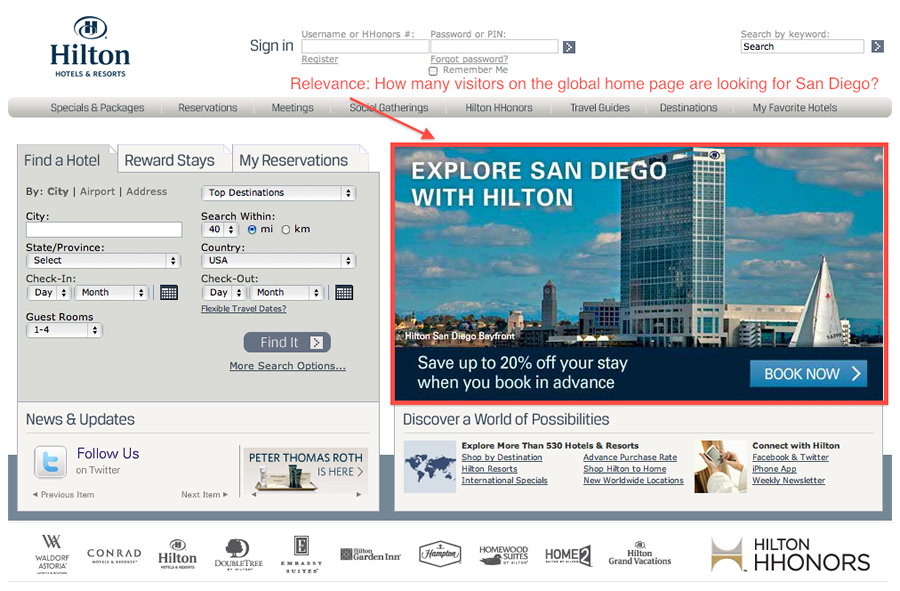The image size is (900, 591).
Task: Submit sign in with the arrow button
Action: (x=569, y=47)
